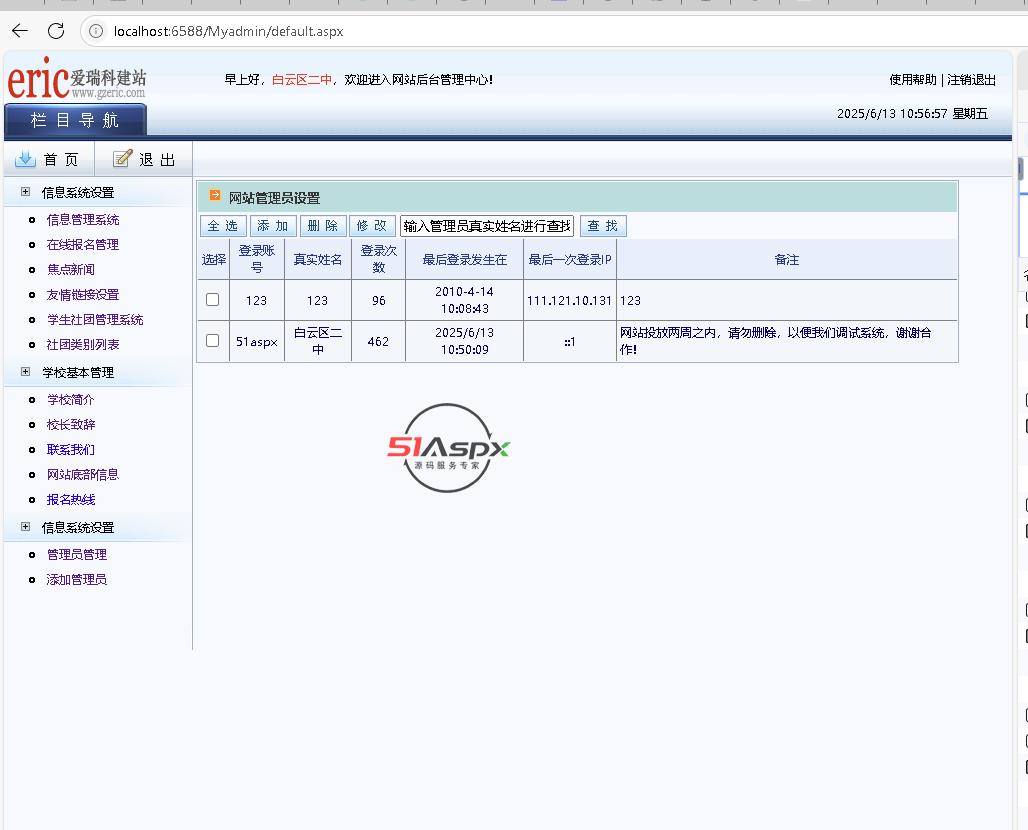Viewport: 1028px width, 830px height.
Task: Click the orange arrow icon beside 网站管理员设置
Action: pyautogui.click(x=215, y=196)
